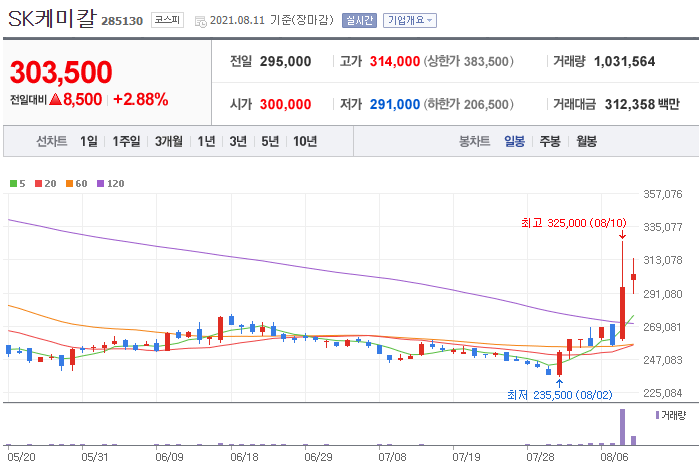Click the 실시간 real-time button
Screen dimensions: 699x470
click(x=359, y=21)
